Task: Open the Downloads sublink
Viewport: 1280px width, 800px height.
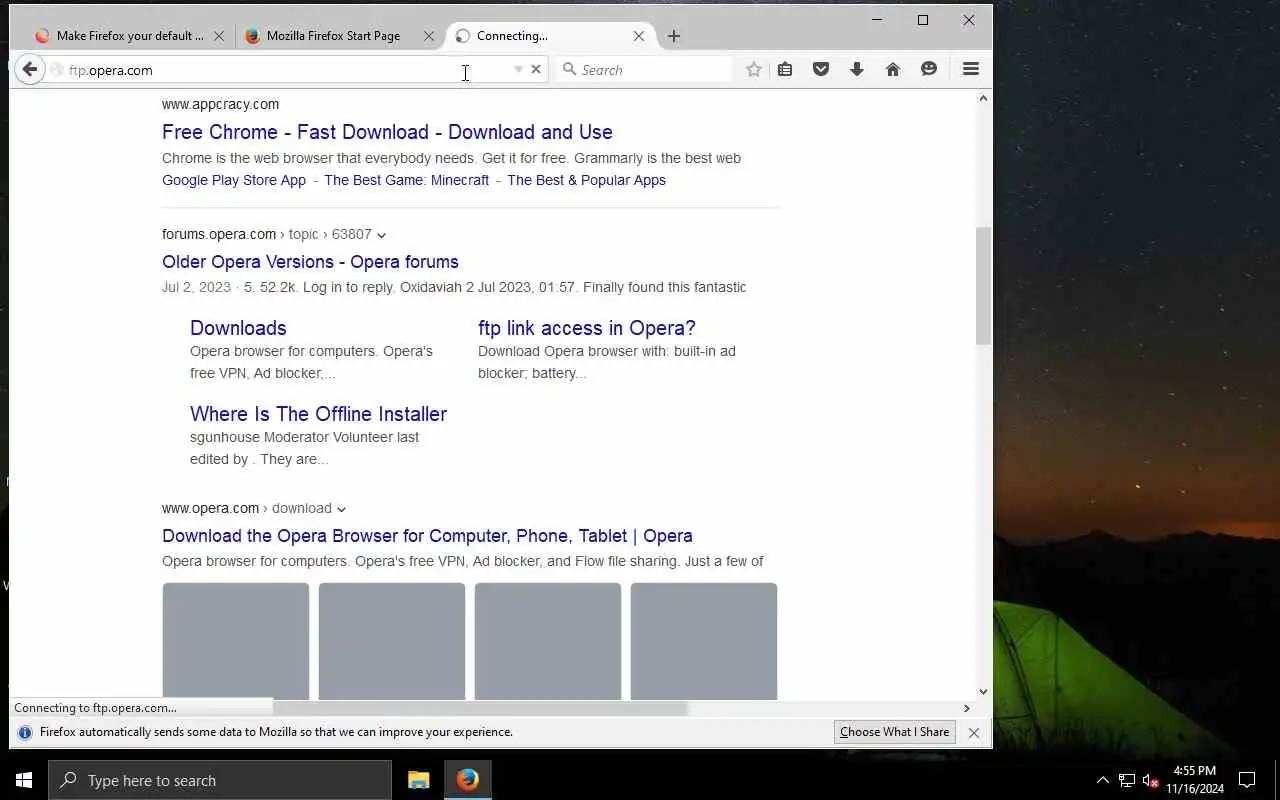Action: coord(238,328)
